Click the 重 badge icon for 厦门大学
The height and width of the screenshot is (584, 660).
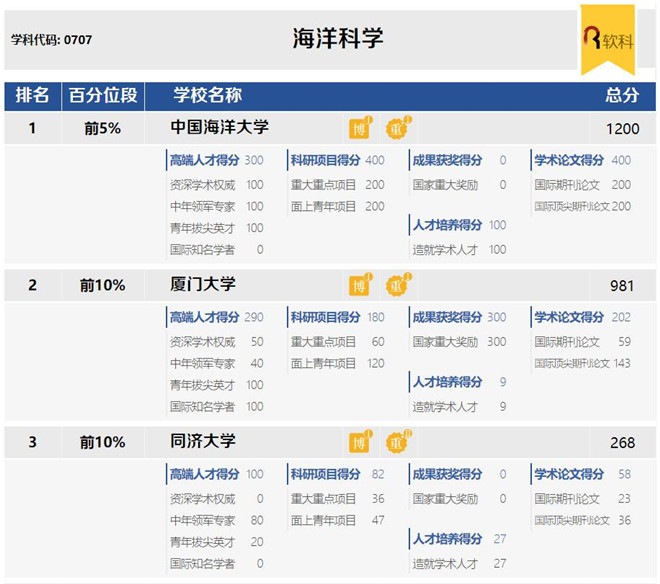[398, 285]
